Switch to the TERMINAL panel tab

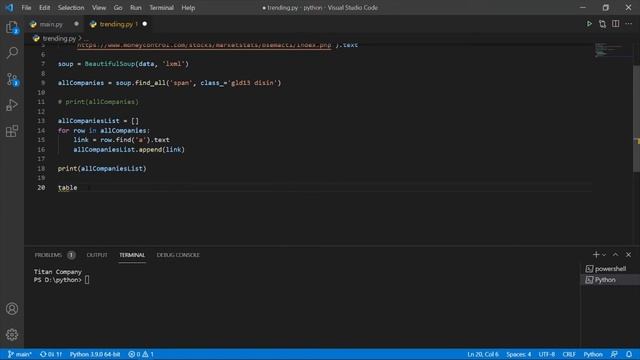pos(132,255)
